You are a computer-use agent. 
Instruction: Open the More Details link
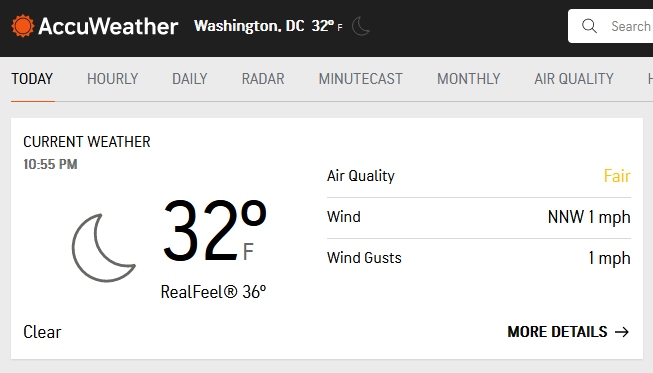(568, 332)
